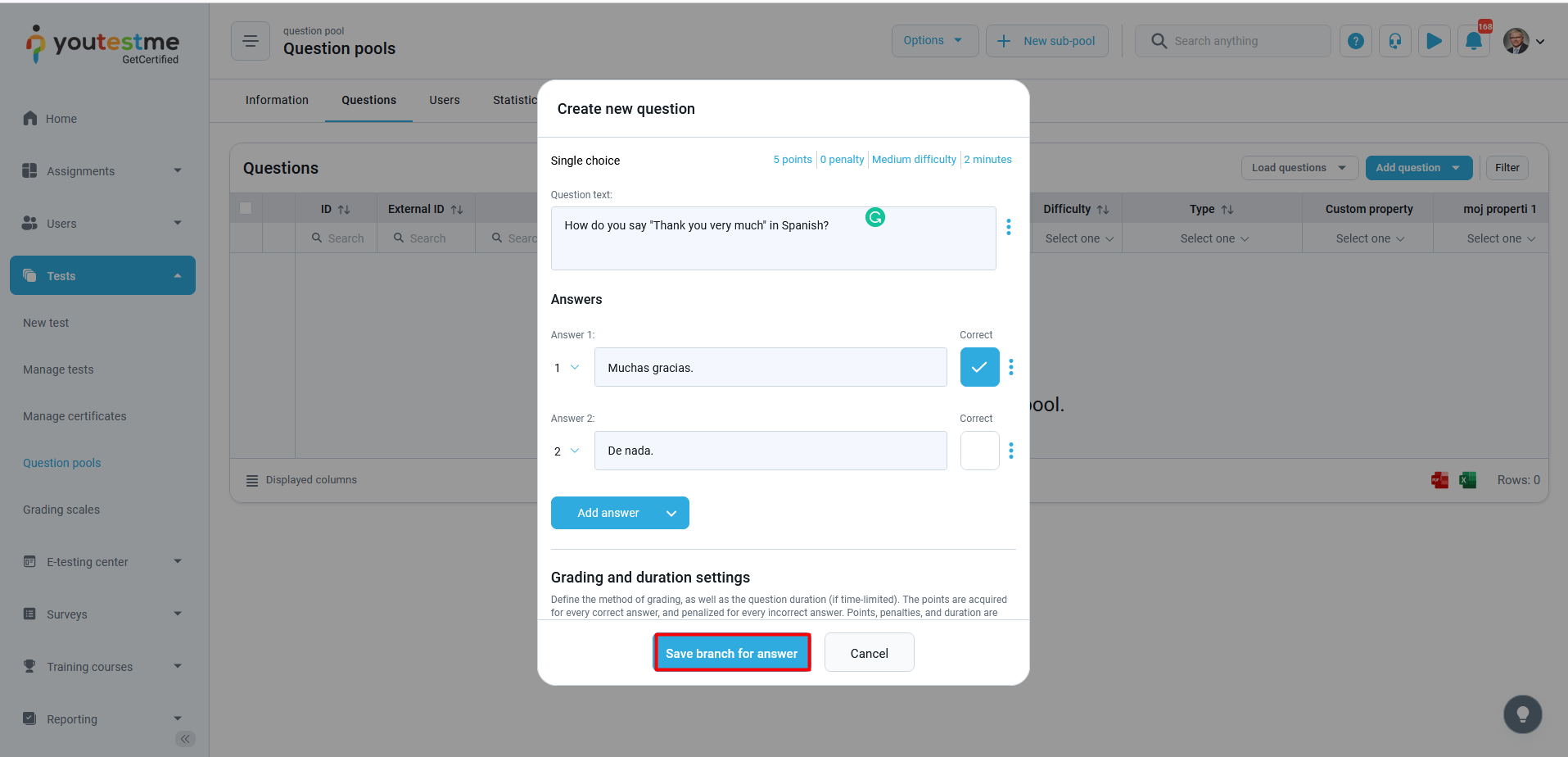The image size is (1568, 757).
Task: Click the play video tutorial icon
Action: coord(1434,41)
